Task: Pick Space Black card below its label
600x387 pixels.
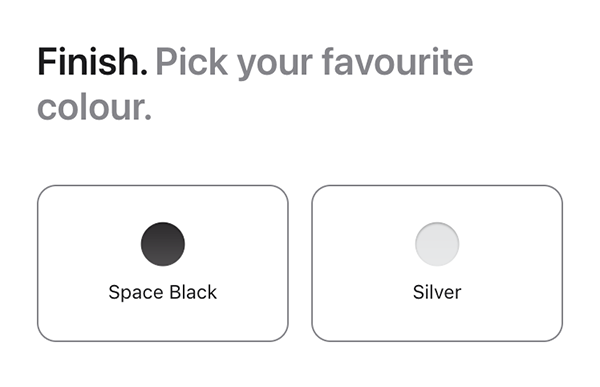Action: click(163, 322)
